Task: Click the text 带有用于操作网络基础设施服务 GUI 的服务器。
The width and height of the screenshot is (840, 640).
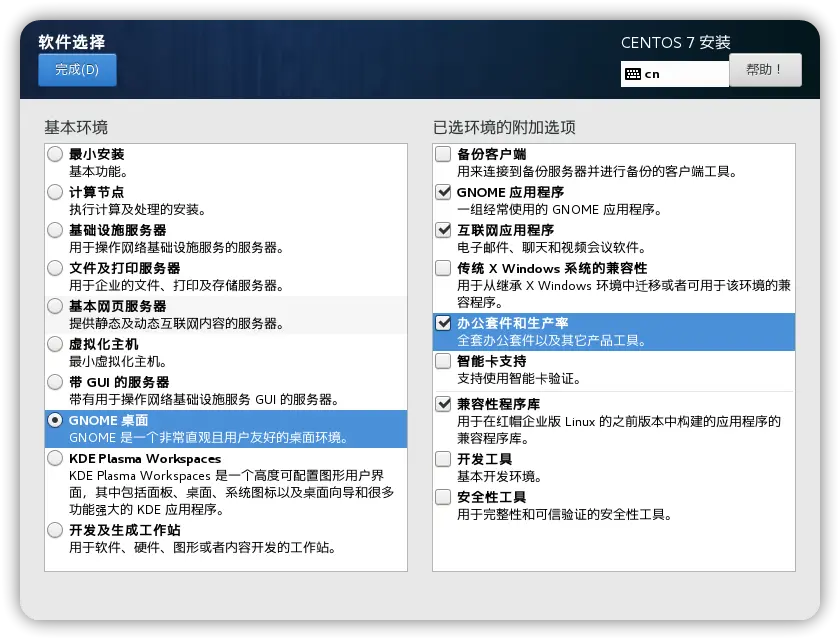Action: [x=205, y=400]
